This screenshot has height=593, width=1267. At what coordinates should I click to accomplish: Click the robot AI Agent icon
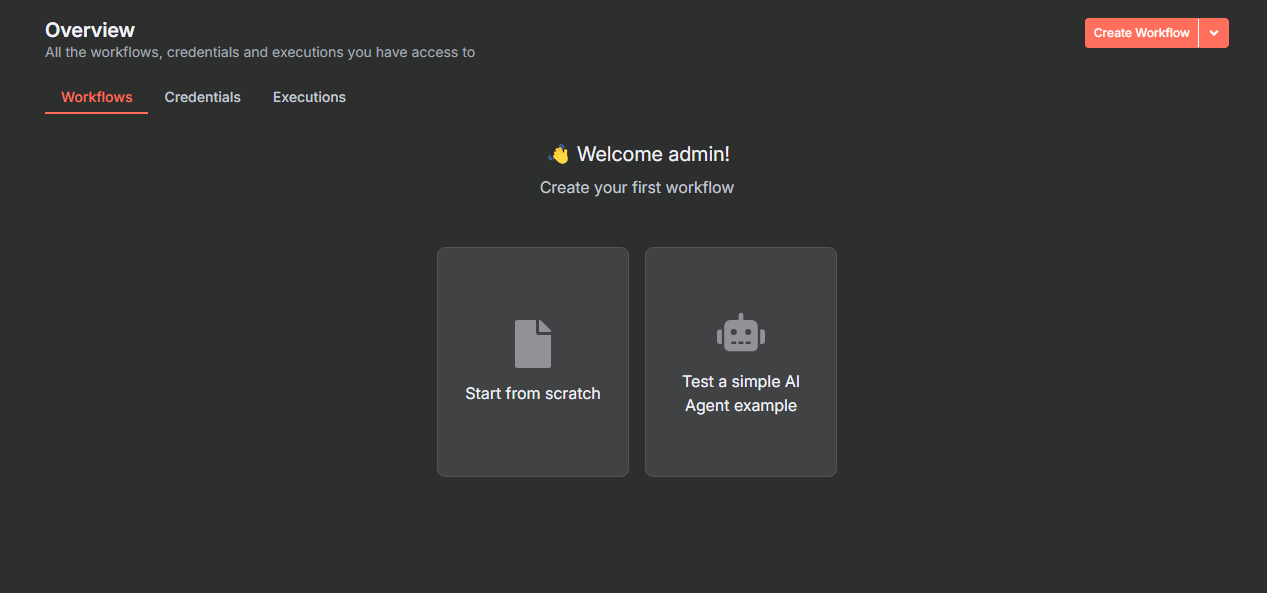click(x=741, y=333)
